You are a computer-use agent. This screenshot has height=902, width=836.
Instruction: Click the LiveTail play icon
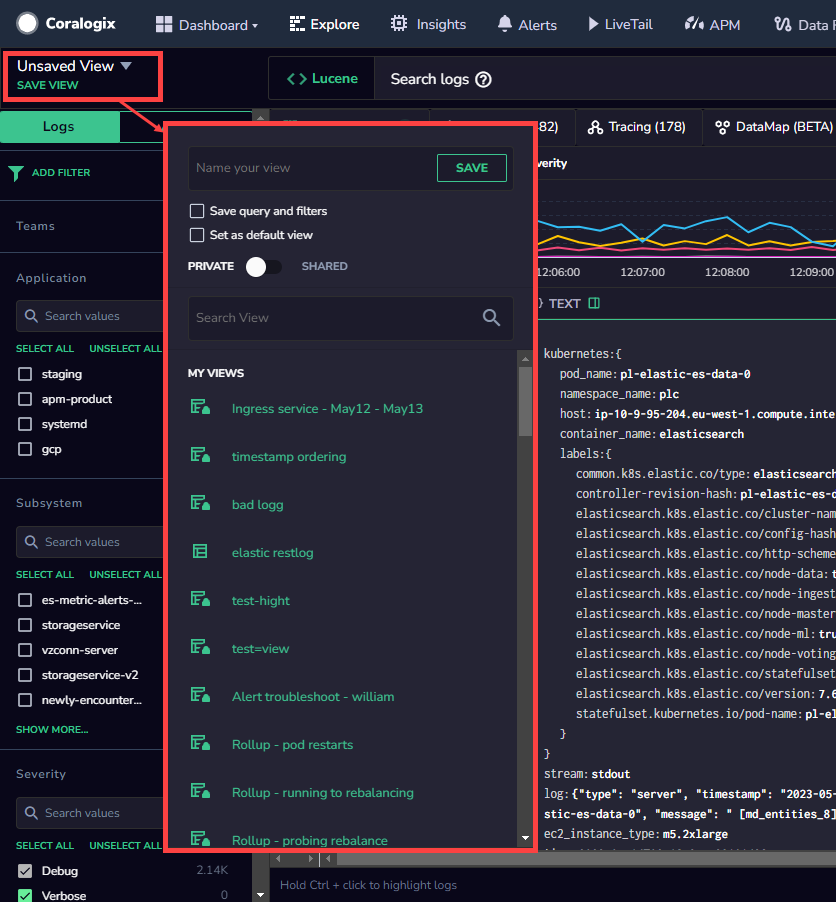tap(593, 24)
